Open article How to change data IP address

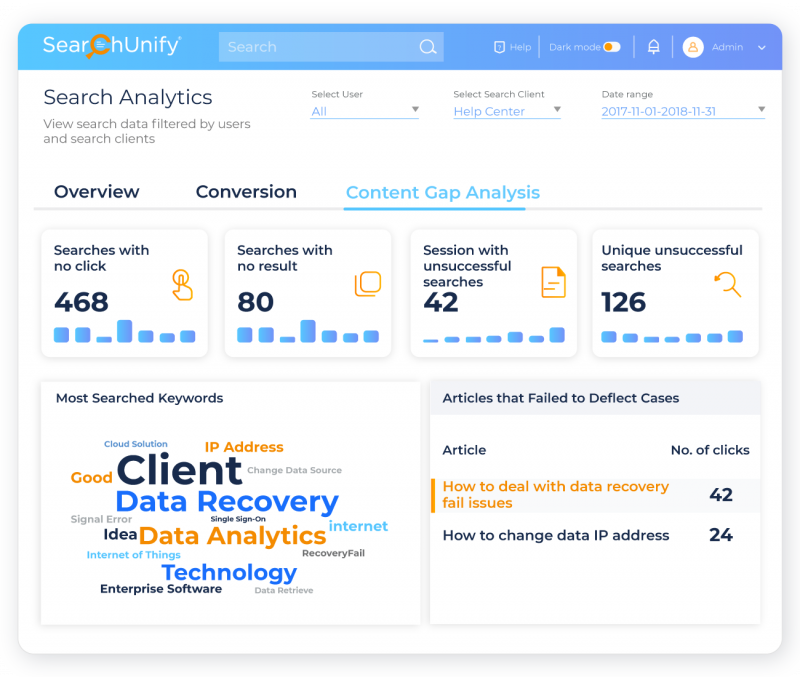pyautogui.click(x=556, y=535)
